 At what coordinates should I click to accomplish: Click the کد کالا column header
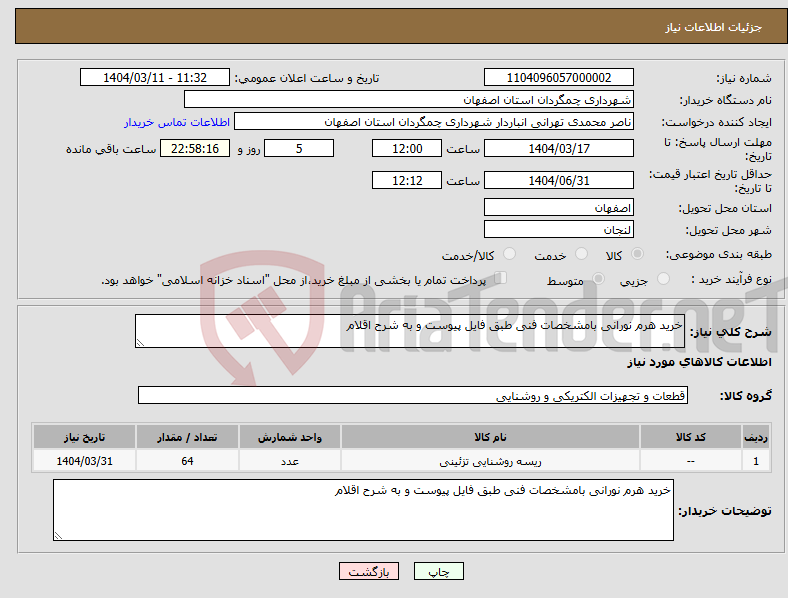pos(691,437)
